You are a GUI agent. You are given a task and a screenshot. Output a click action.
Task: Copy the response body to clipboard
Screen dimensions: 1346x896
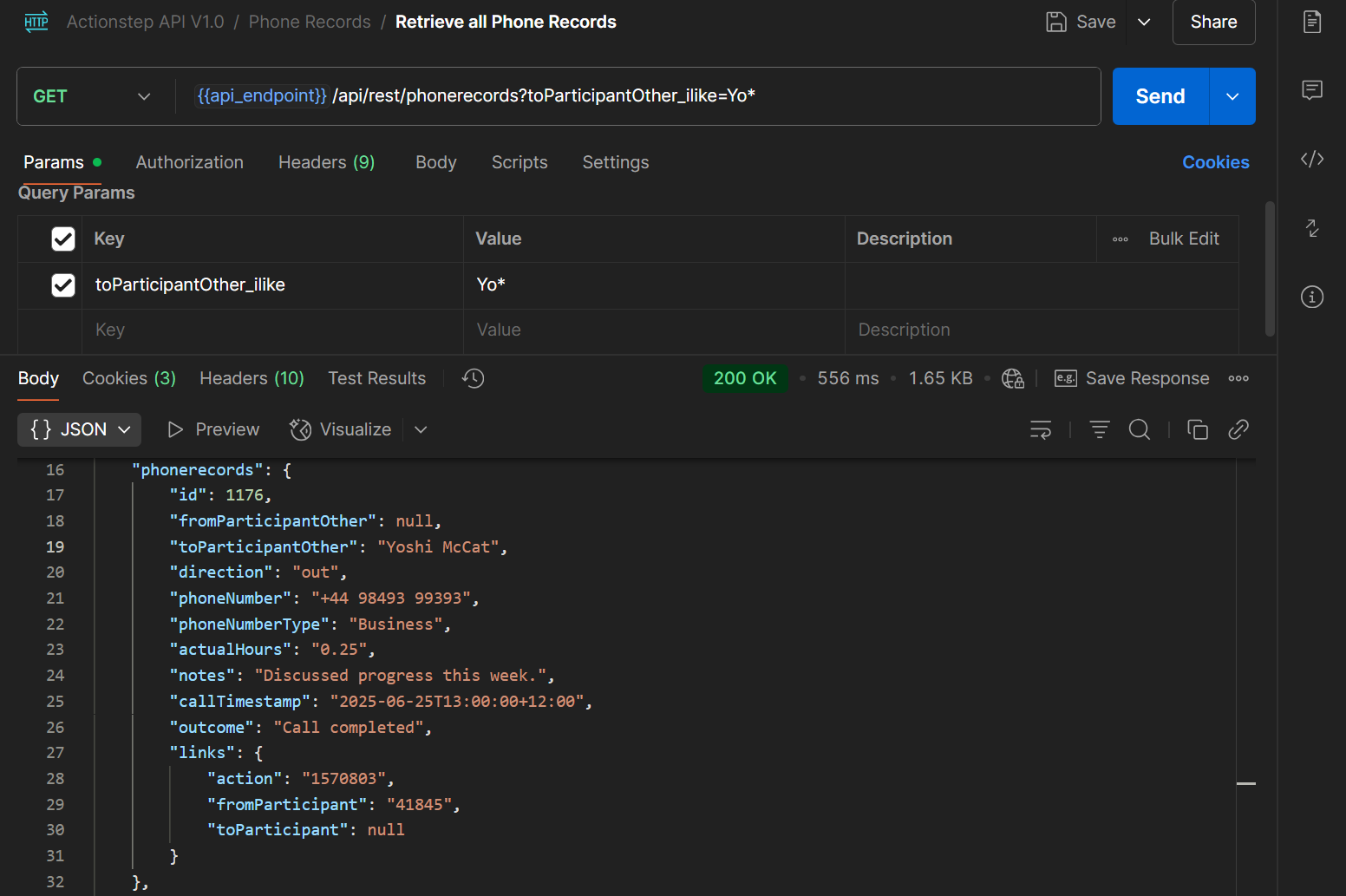pyautogui.click(x=1198, y=429)
